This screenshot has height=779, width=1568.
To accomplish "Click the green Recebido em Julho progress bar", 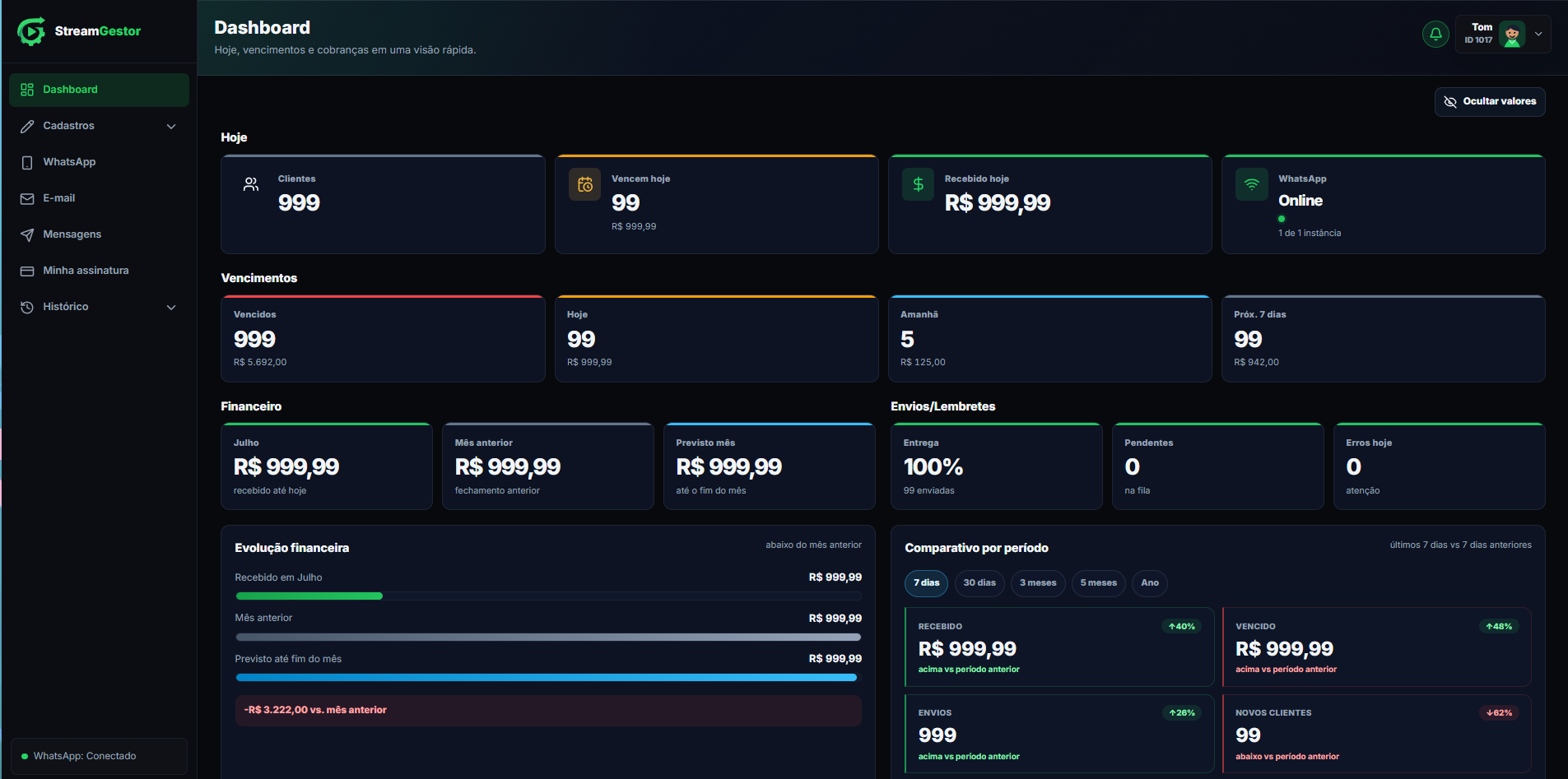I will point(309,596).
